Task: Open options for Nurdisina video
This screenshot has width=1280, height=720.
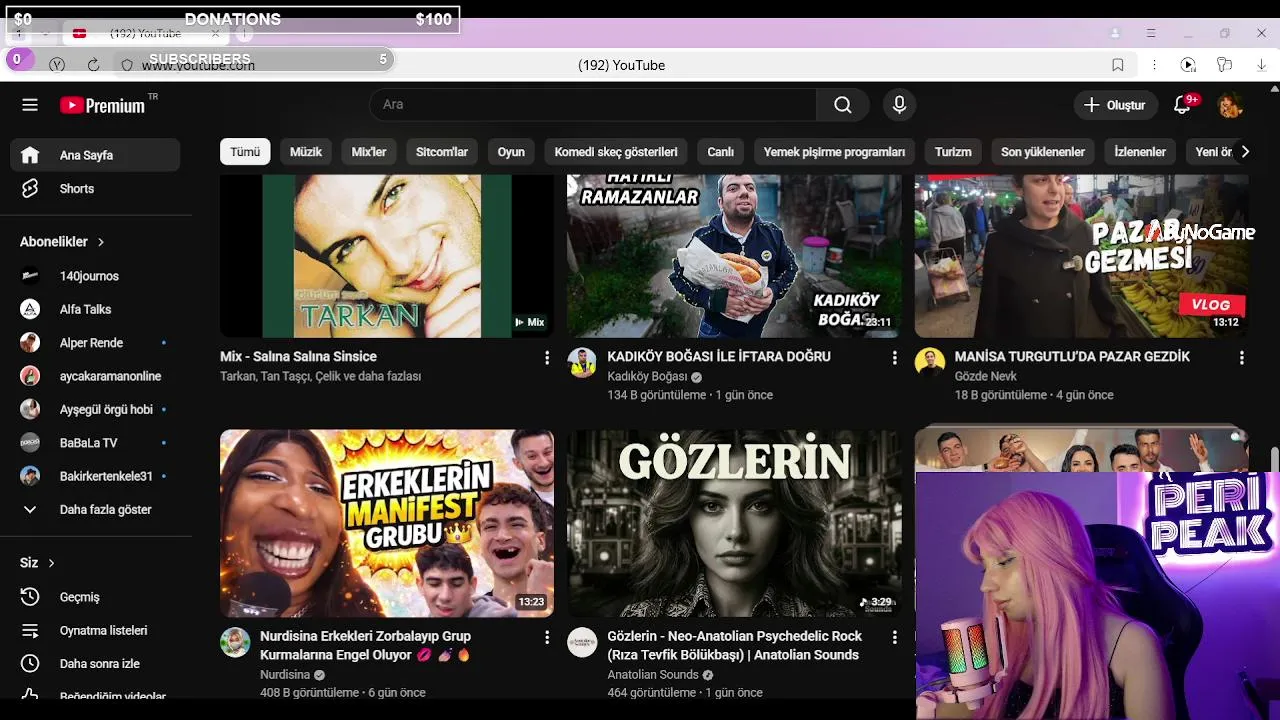Action: click(x=546, y=637)
